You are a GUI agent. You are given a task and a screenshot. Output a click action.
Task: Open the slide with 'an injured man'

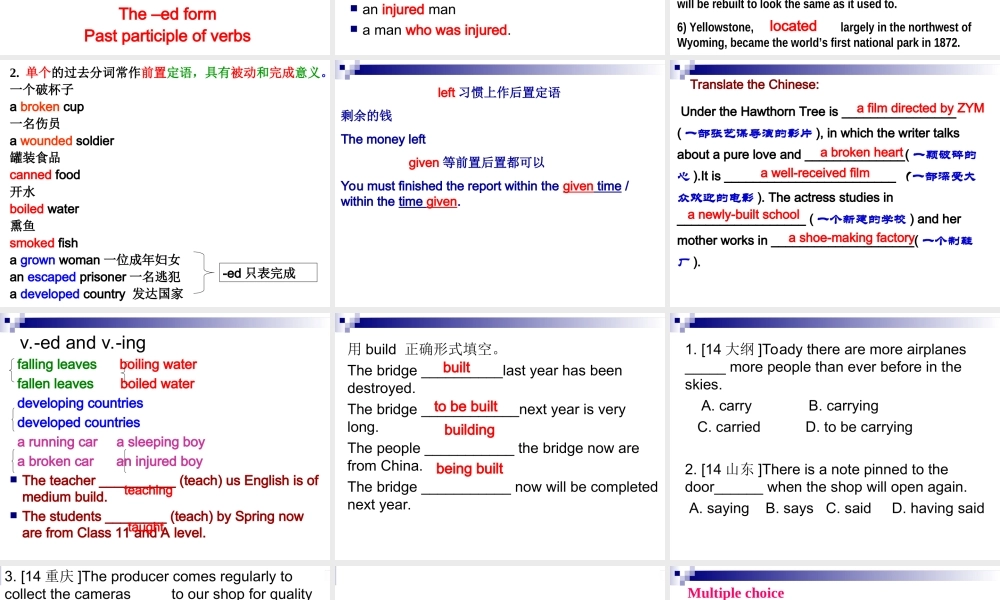[x=499, y=27]
